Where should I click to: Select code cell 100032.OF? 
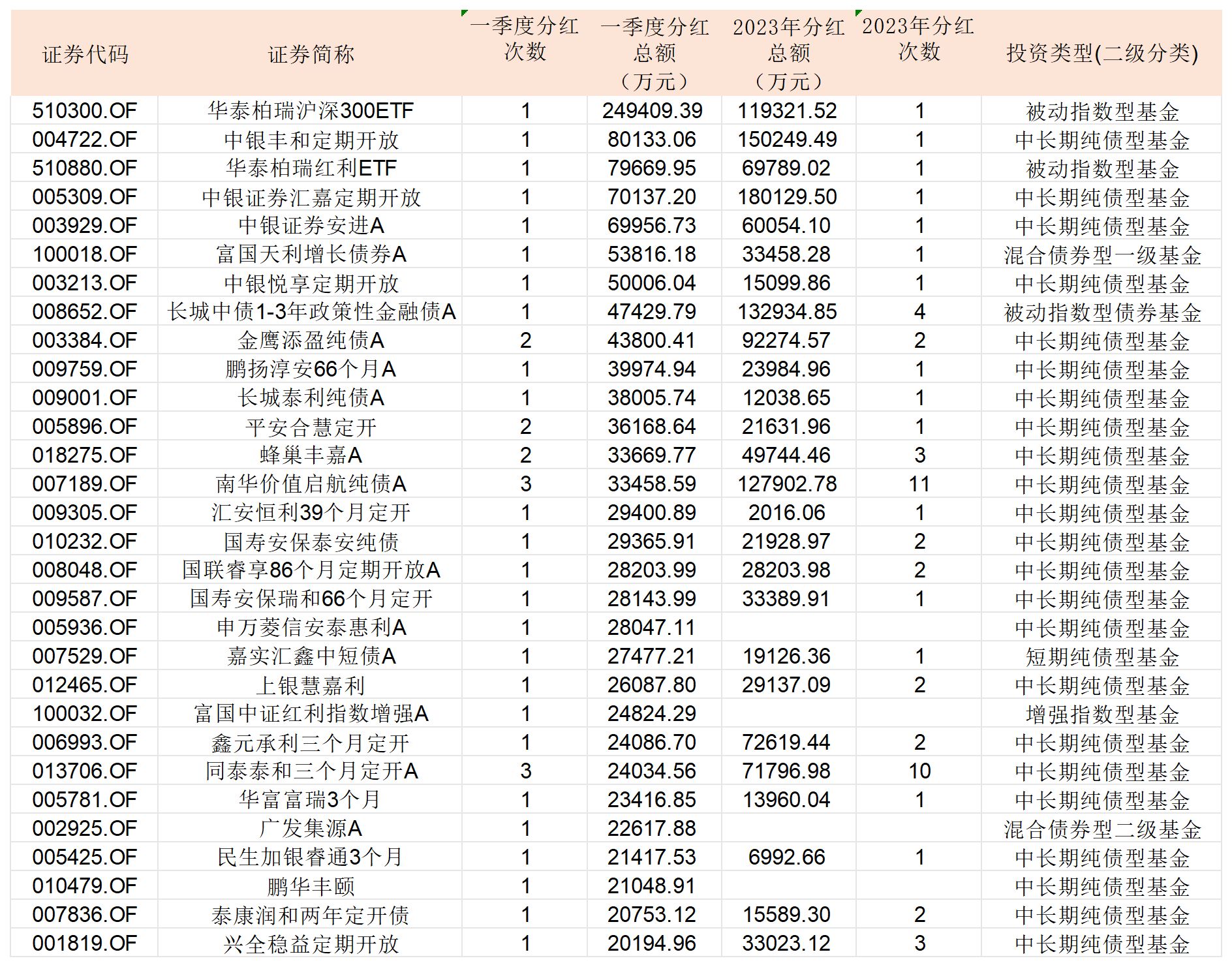[x=85, y=714]
